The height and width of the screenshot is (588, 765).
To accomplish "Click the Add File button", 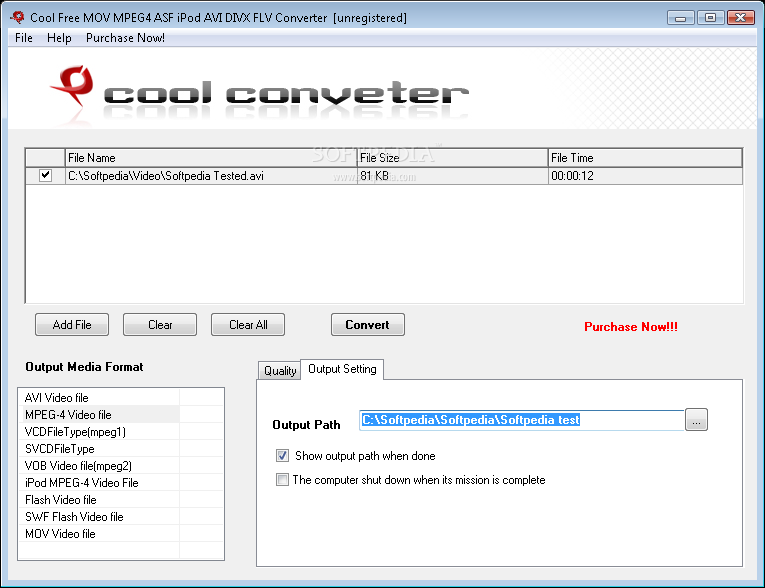I will 72,324.
